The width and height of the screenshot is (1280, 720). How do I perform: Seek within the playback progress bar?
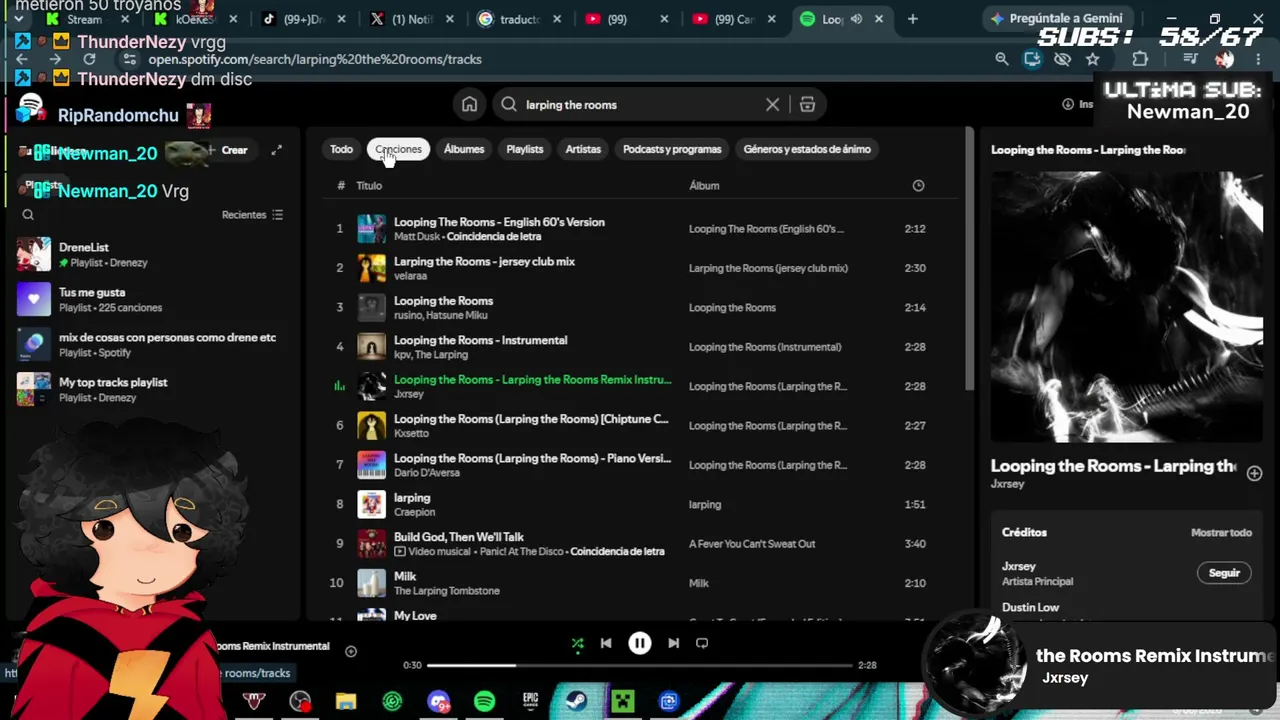point(640,665)
